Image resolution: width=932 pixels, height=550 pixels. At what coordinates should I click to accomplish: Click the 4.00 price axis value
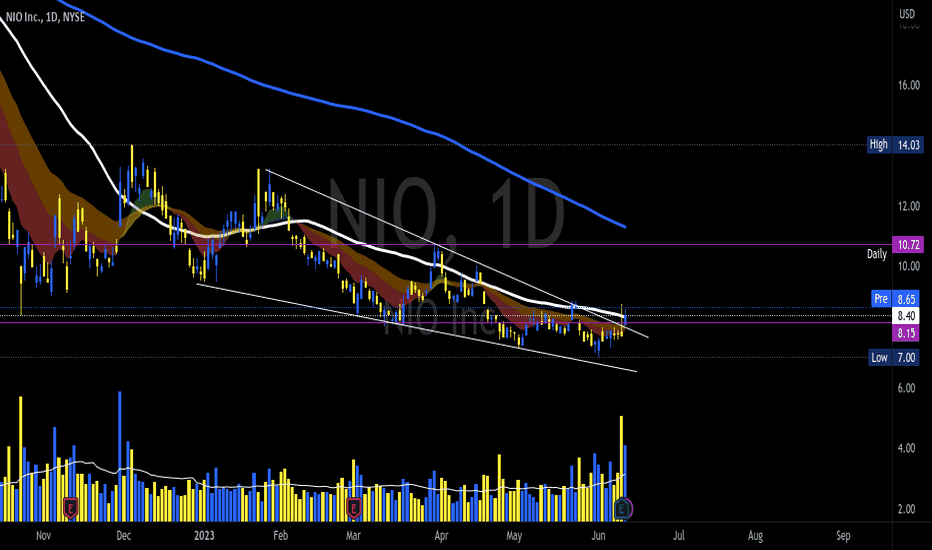click(906, 448)
